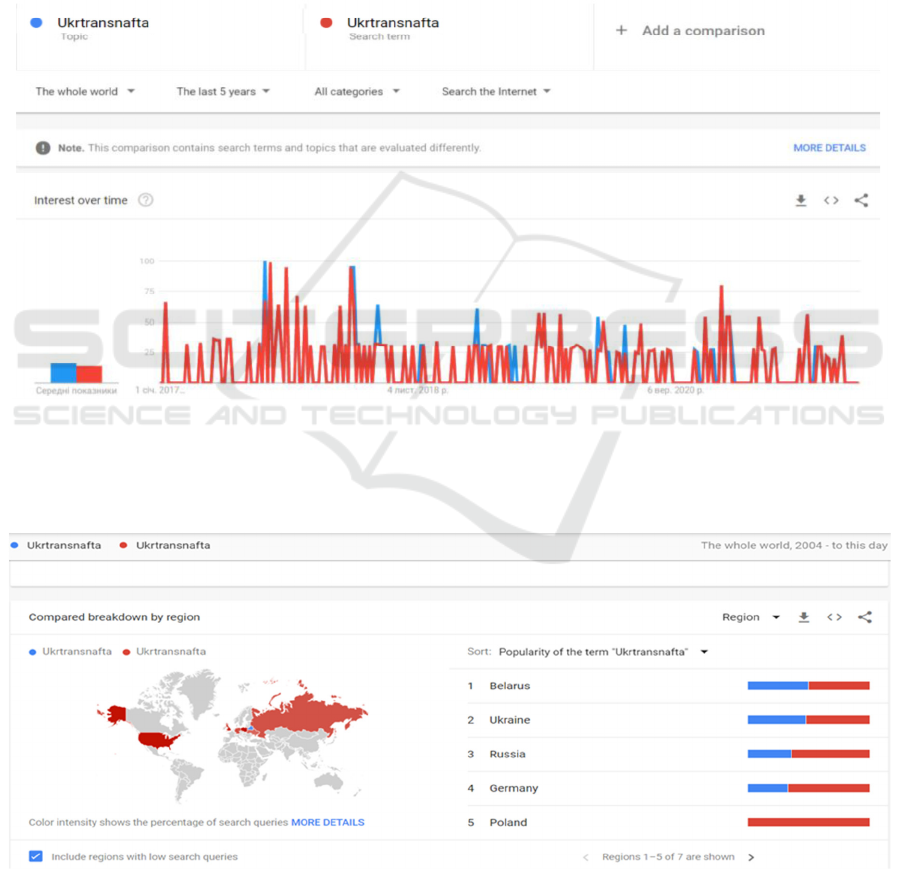Open help for Interest over time
Image resolution: width=901 pixels, height=869 pixels.
click(x=146, y=200)
